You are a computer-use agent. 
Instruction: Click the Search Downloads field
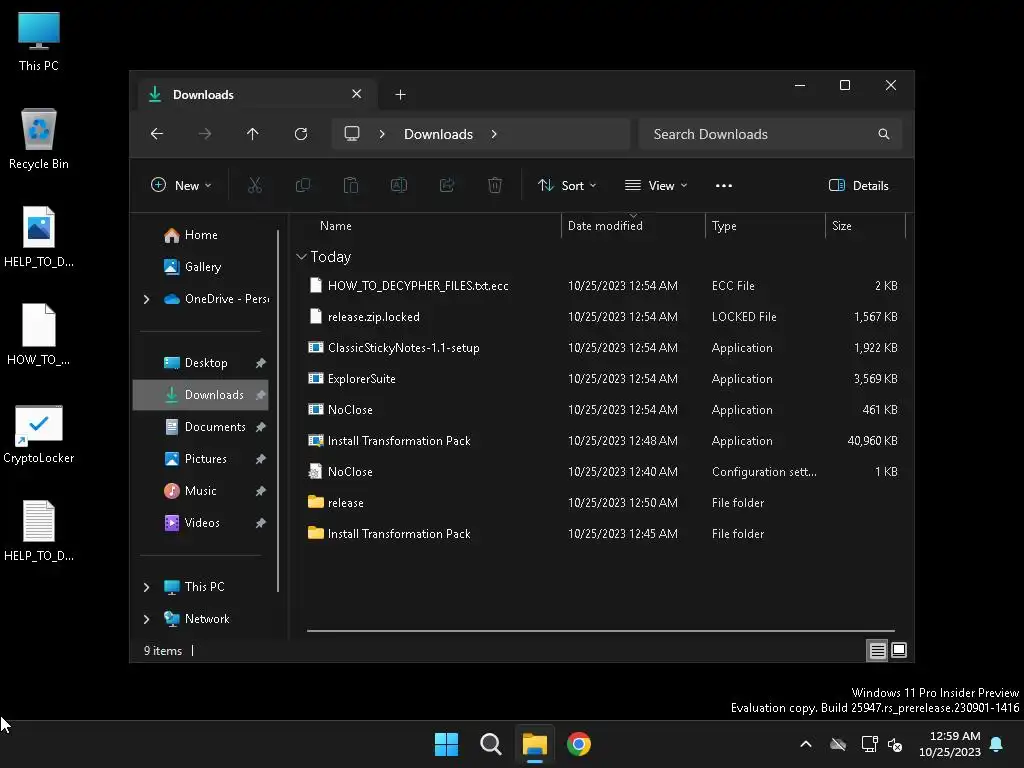(x=770, y=134)
